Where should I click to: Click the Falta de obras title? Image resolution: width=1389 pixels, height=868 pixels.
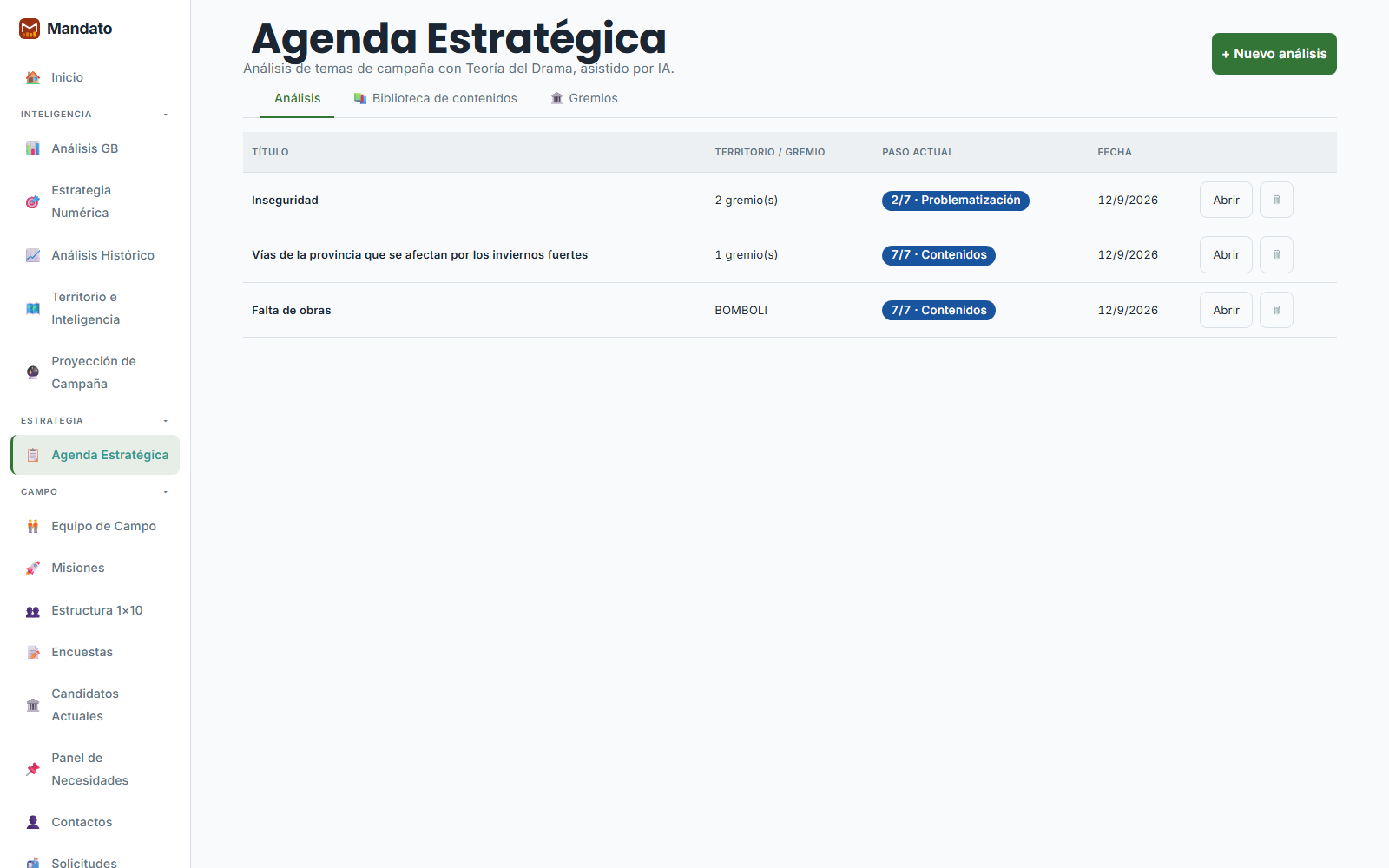(291, 311)
